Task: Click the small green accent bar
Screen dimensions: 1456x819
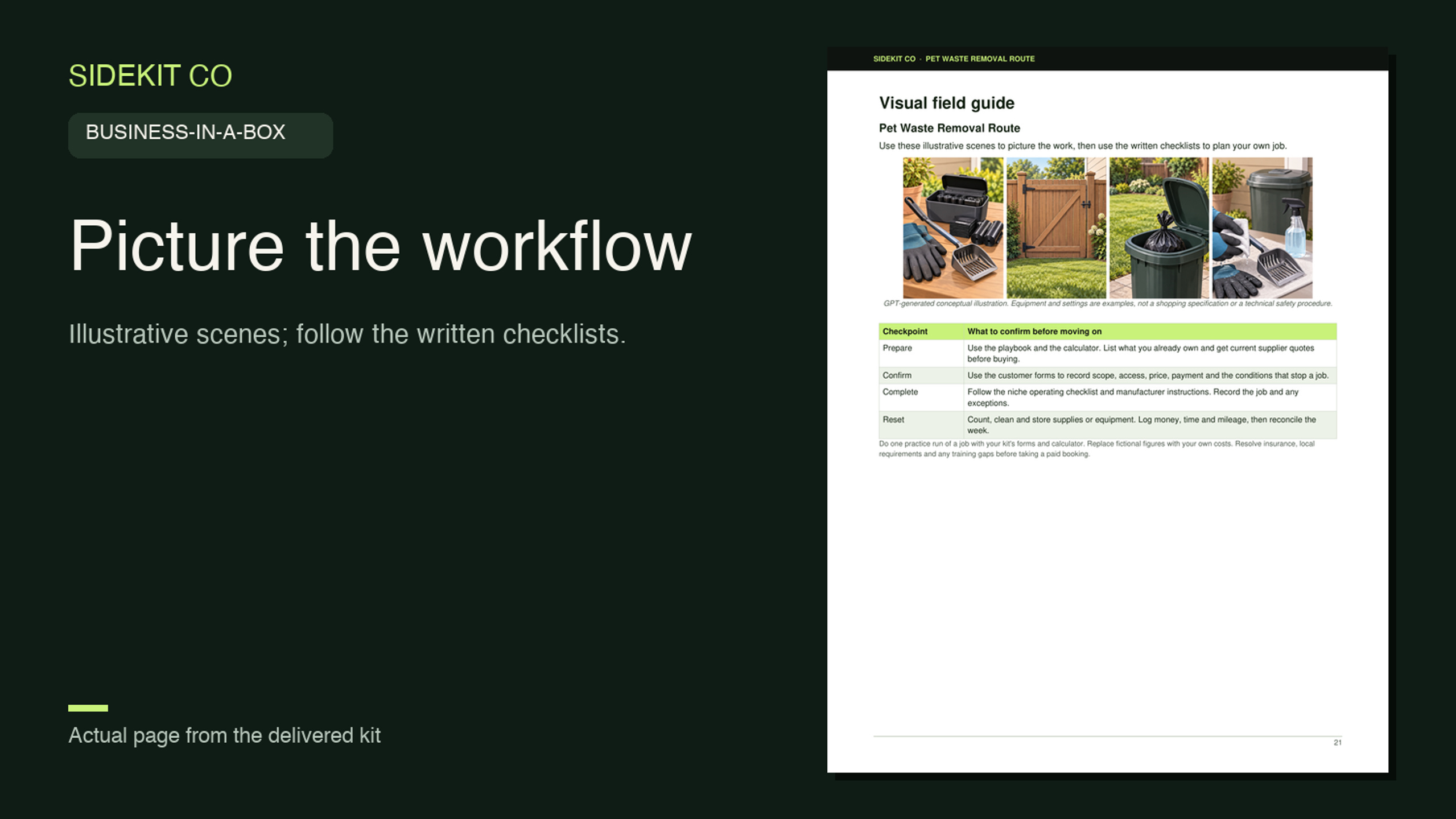Action: pos(88,708)
